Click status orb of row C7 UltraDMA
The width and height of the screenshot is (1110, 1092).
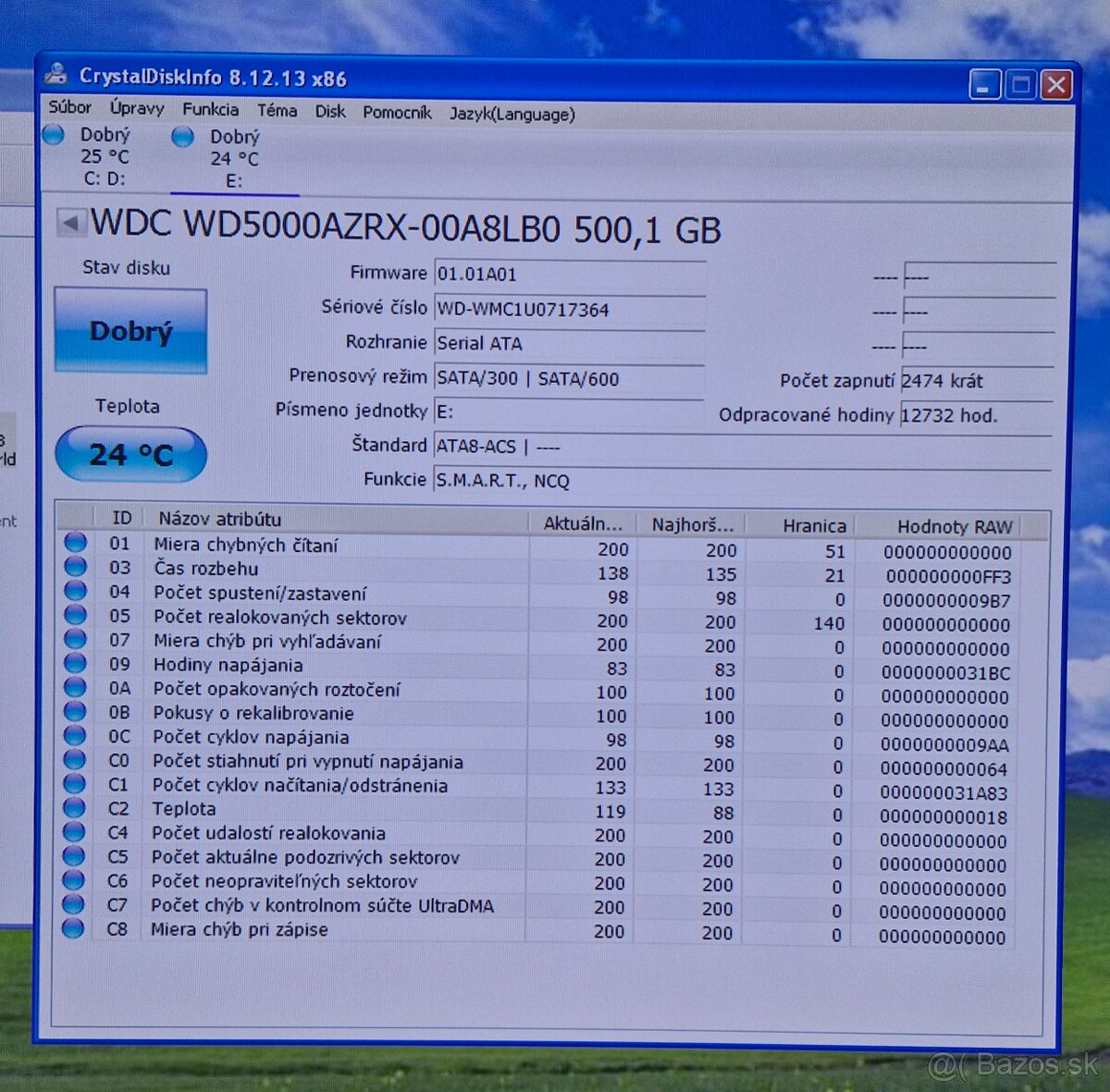[74, 902]
